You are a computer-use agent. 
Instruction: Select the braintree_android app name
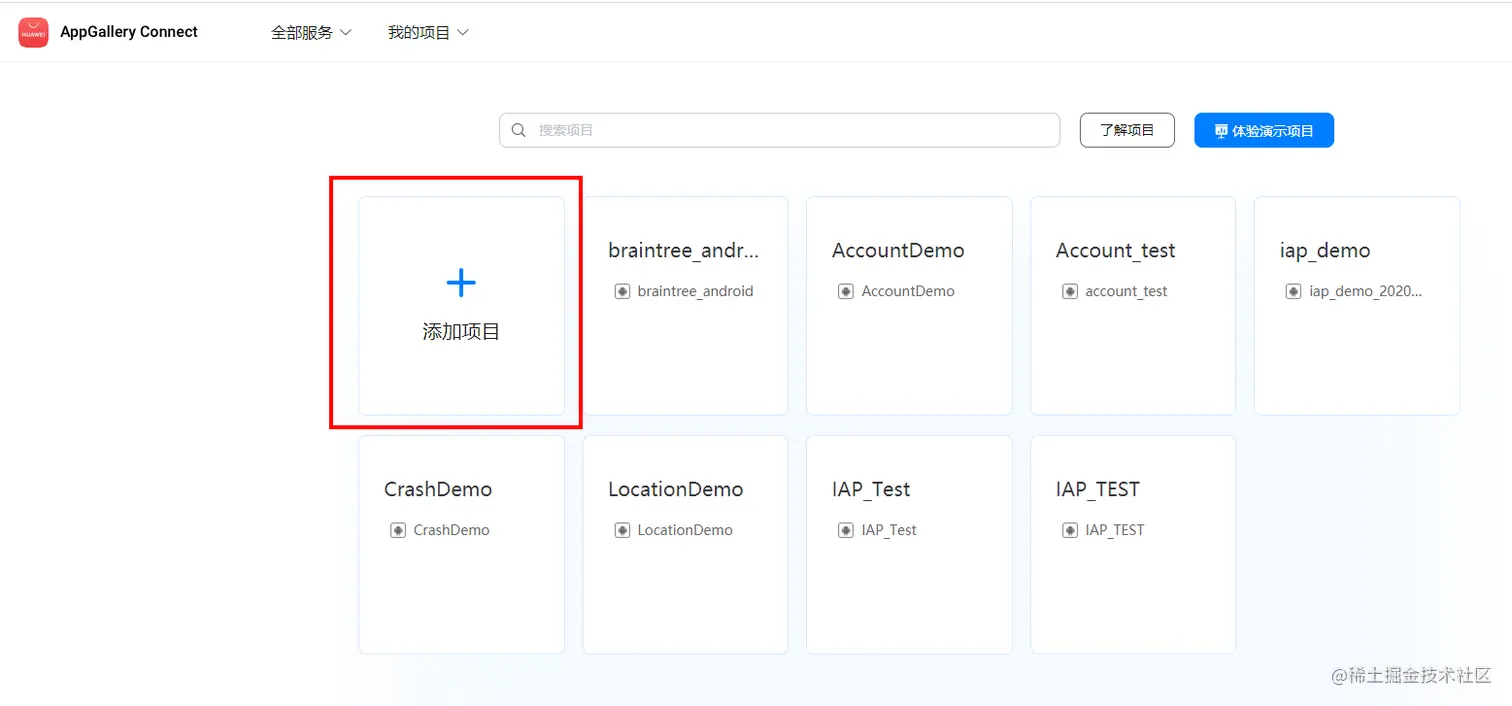pos(696,291)
